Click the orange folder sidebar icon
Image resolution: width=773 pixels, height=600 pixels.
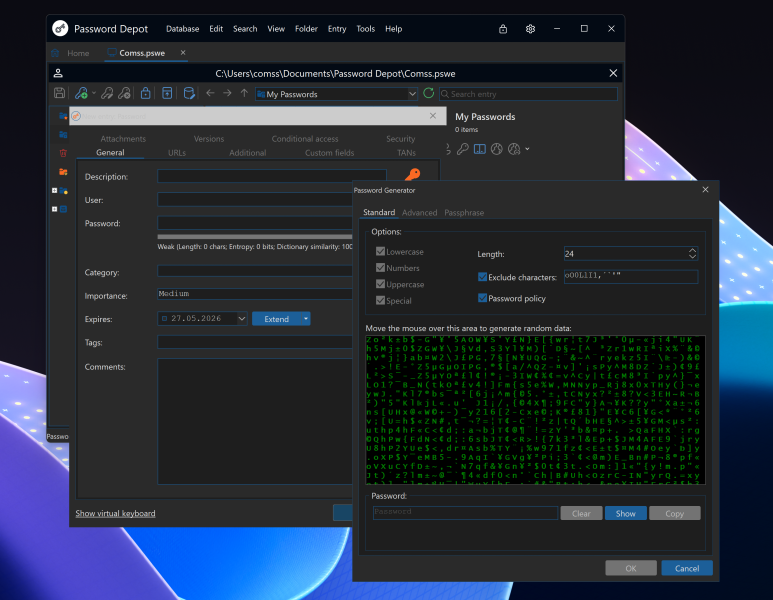tap(63, 172)
